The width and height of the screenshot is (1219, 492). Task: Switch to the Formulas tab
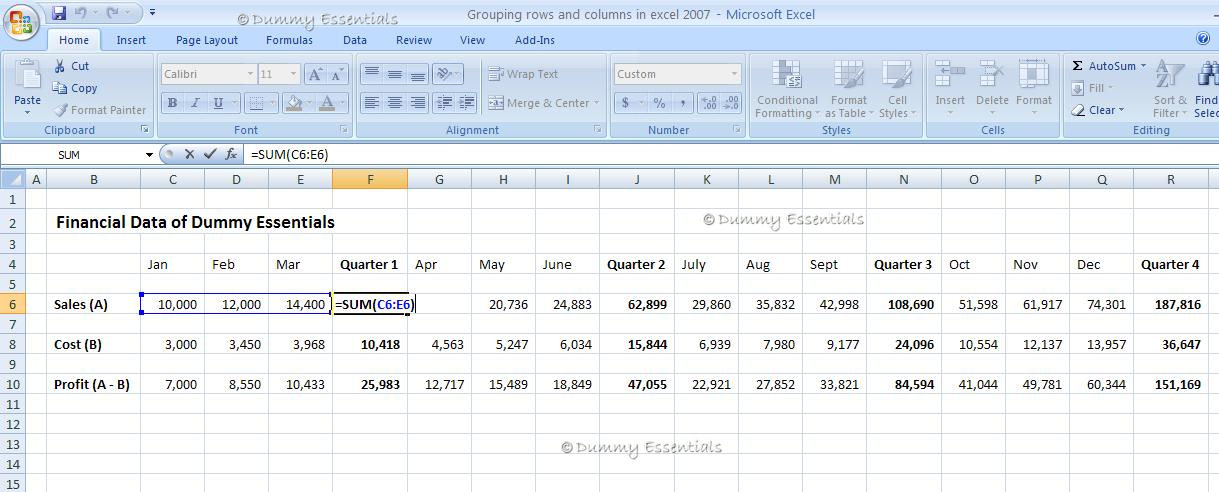coord(289,40)
